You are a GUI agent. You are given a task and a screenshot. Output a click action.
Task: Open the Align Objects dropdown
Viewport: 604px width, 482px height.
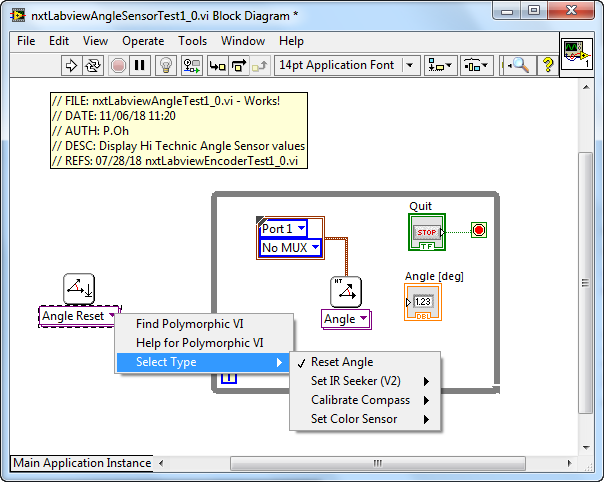pos(440,65)
